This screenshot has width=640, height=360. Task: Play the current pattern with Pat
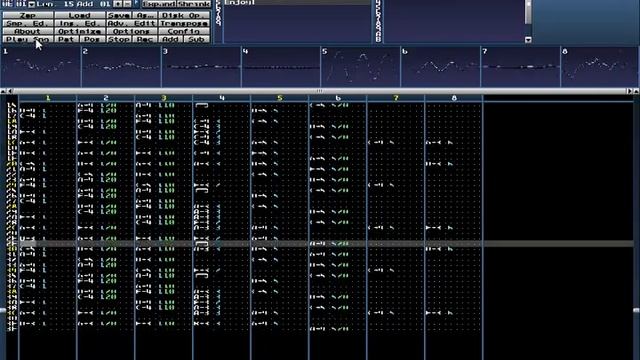(x=67, y=40)
